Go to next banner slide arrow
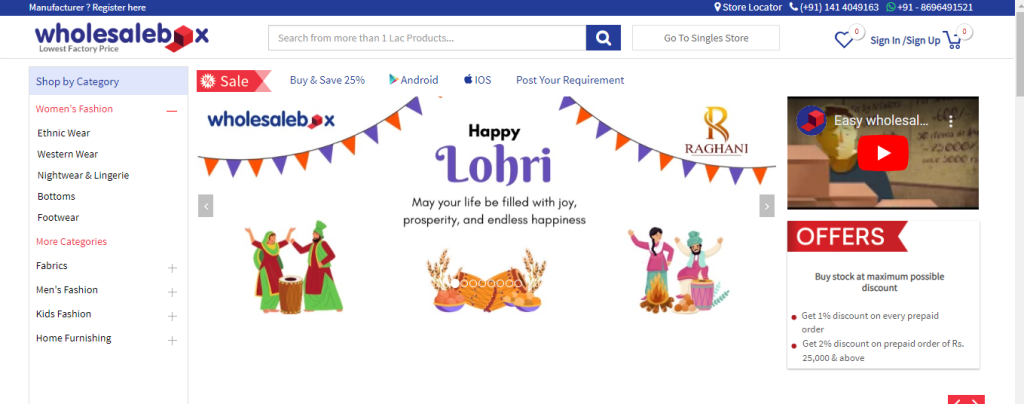Screen dimensions: 1024x404 (x=767, y=206)
